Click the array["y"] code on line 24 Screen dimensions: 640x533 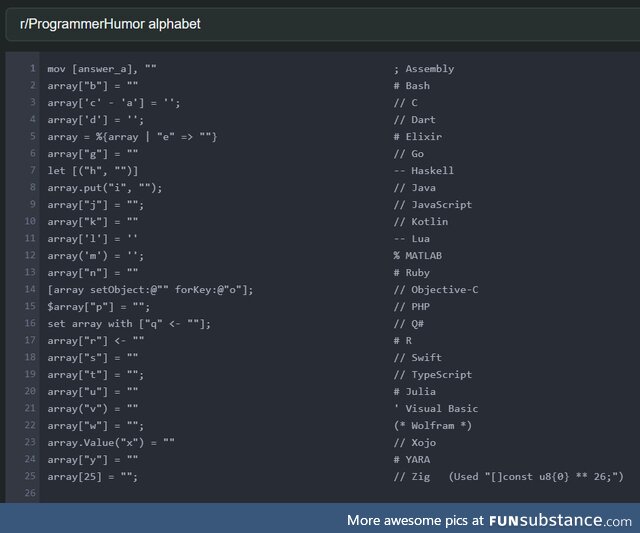[93, 460]
